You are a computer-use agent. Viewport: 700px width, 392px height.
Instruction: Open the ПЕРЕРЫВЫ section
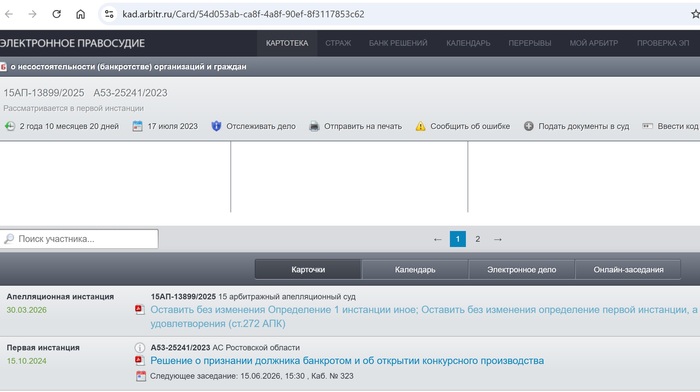click(529, 43)
